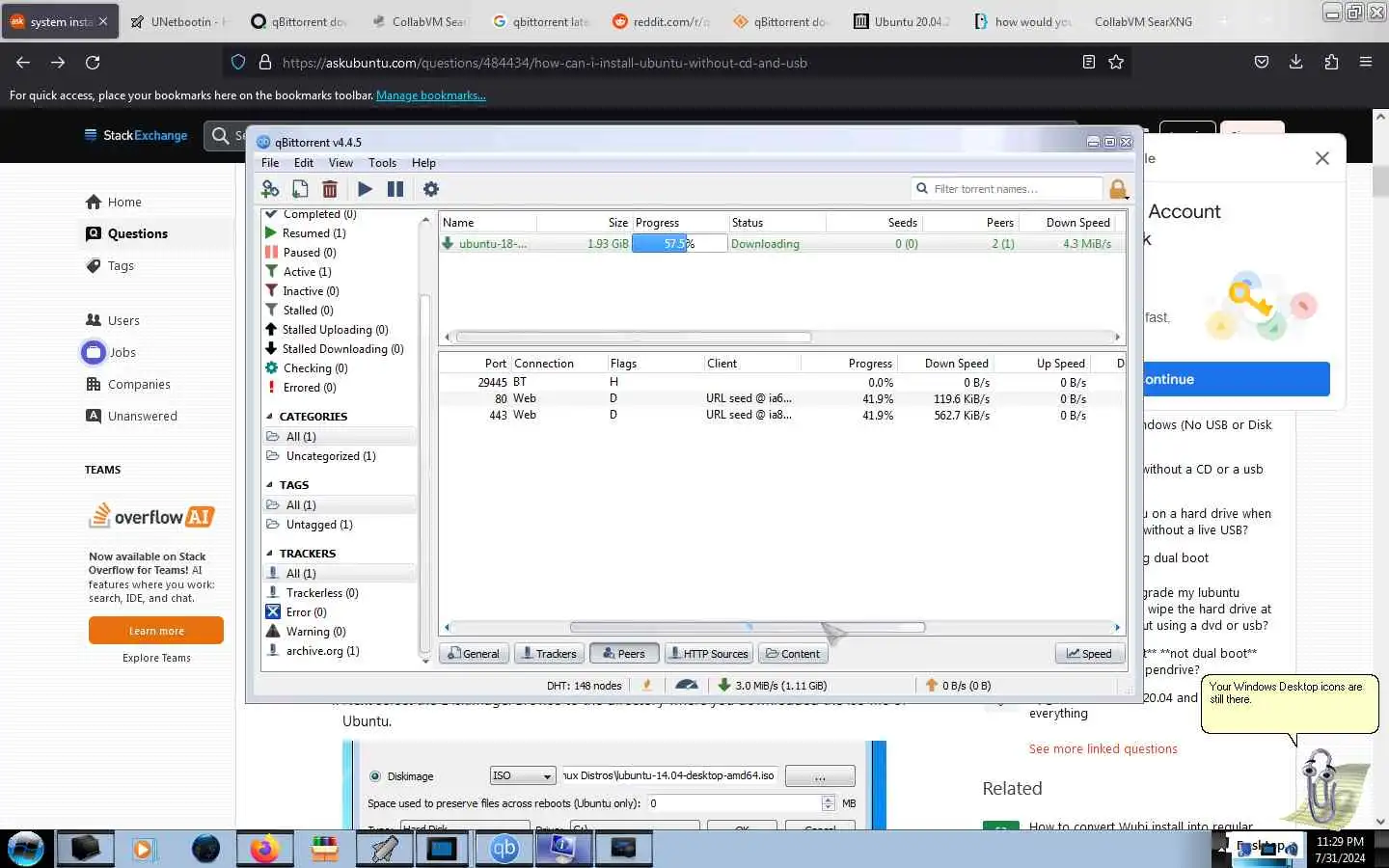Resume torrents with the play toolbar icon
1389x868 pixels.
[x=365, y=189]
